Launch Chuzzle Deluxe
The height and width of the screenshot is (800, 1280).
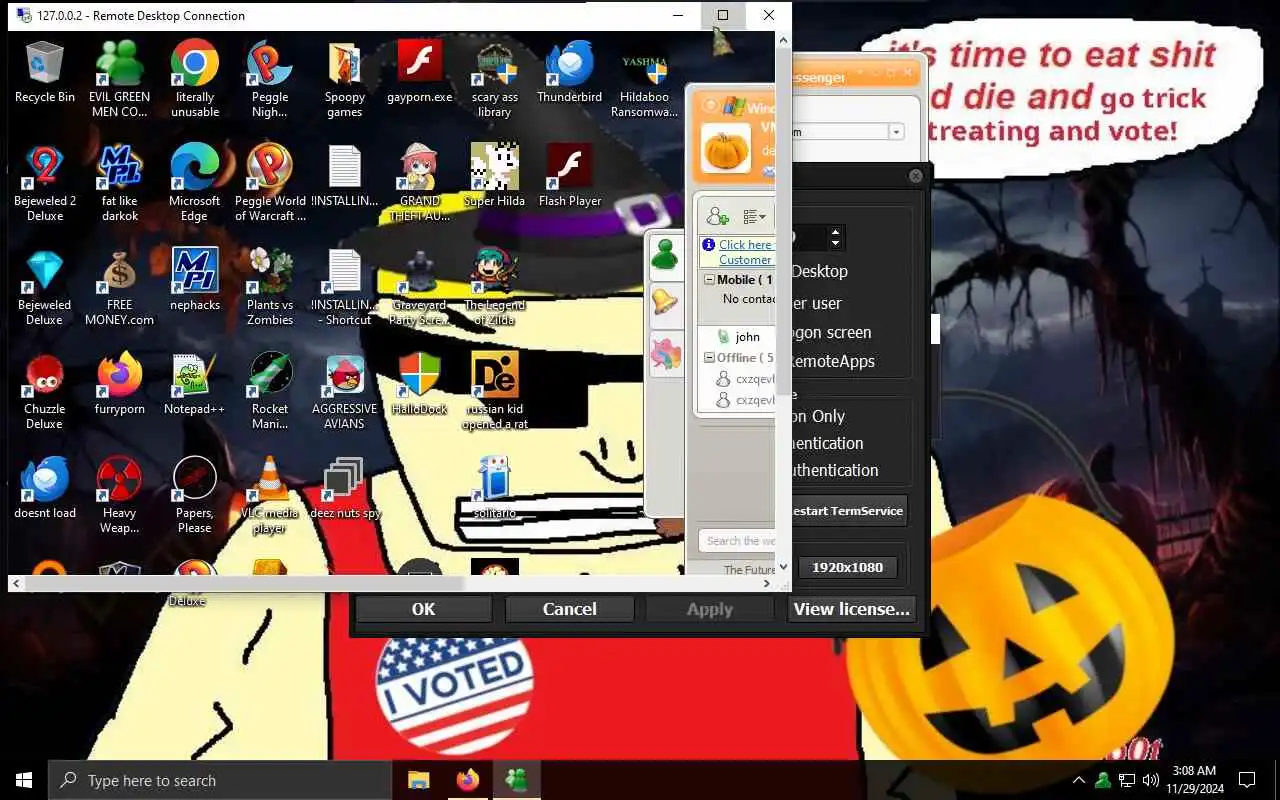[45, 391]
